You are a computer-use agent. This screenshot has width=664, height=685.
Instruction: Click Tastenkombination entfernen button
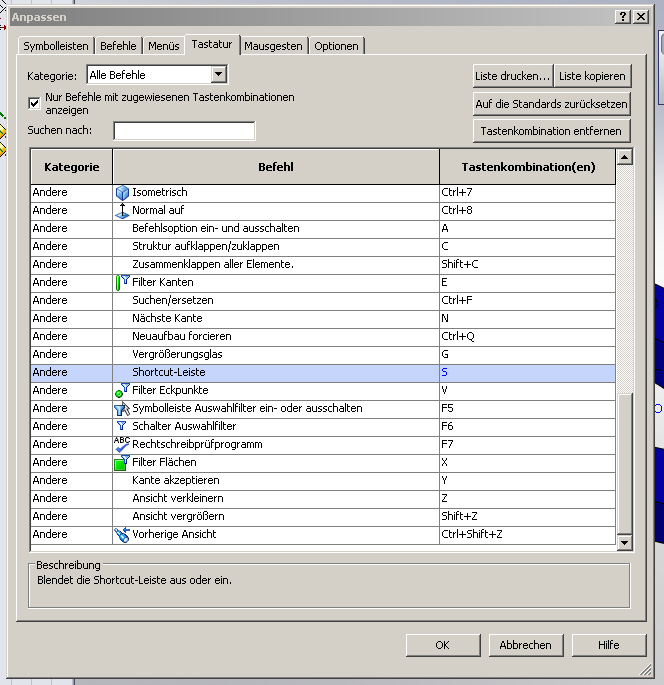552,131
